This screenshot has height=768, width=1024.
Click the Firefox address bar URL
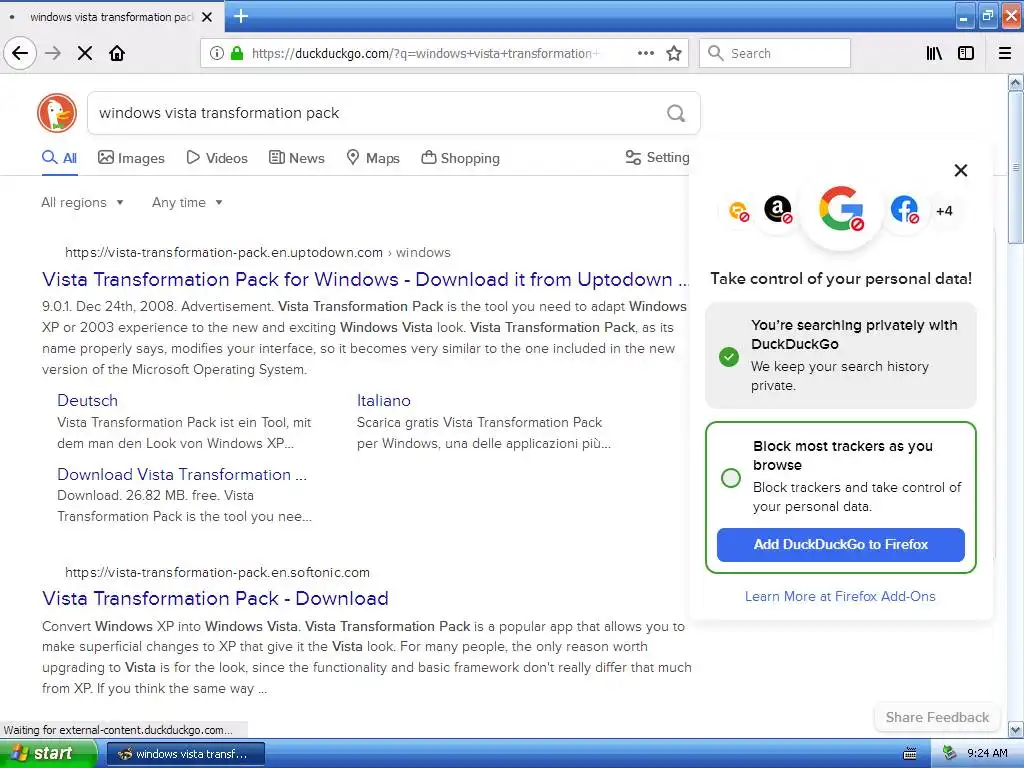[424, 54]
